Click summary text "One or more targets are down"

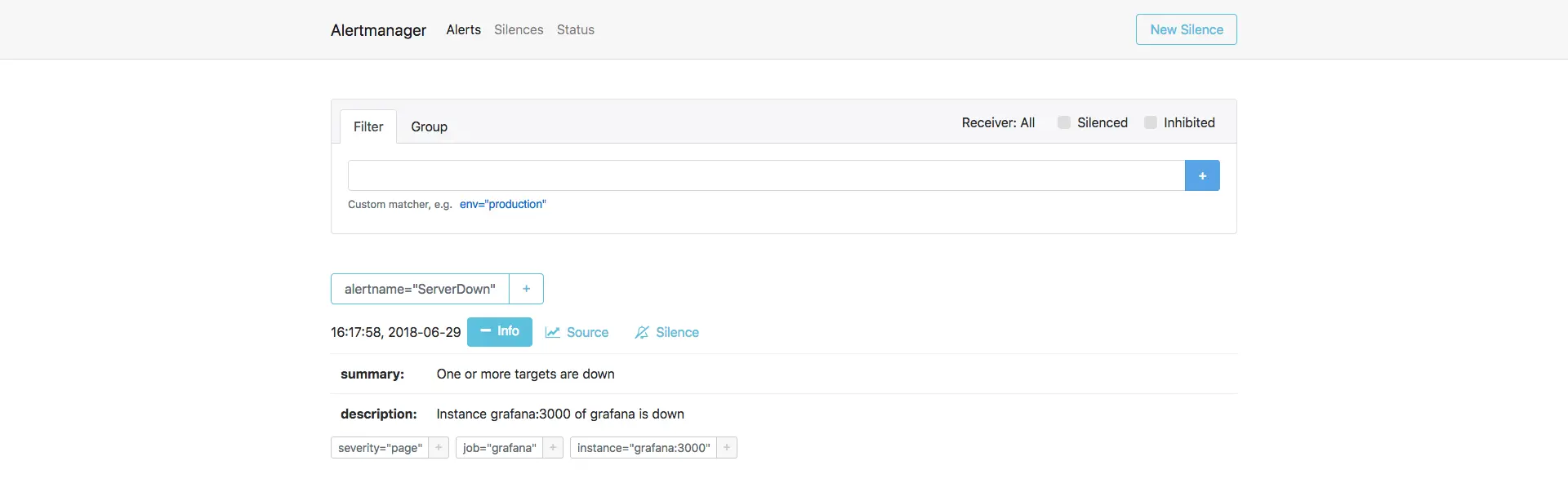click(x=525, y=374)
